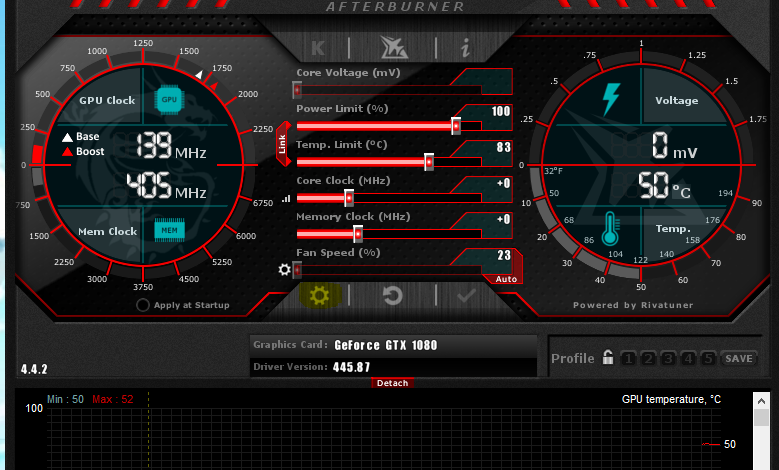Click the Memory Clock +0 value field
The width and height of the screenshot is (779, 470).
tap(503, 219)
